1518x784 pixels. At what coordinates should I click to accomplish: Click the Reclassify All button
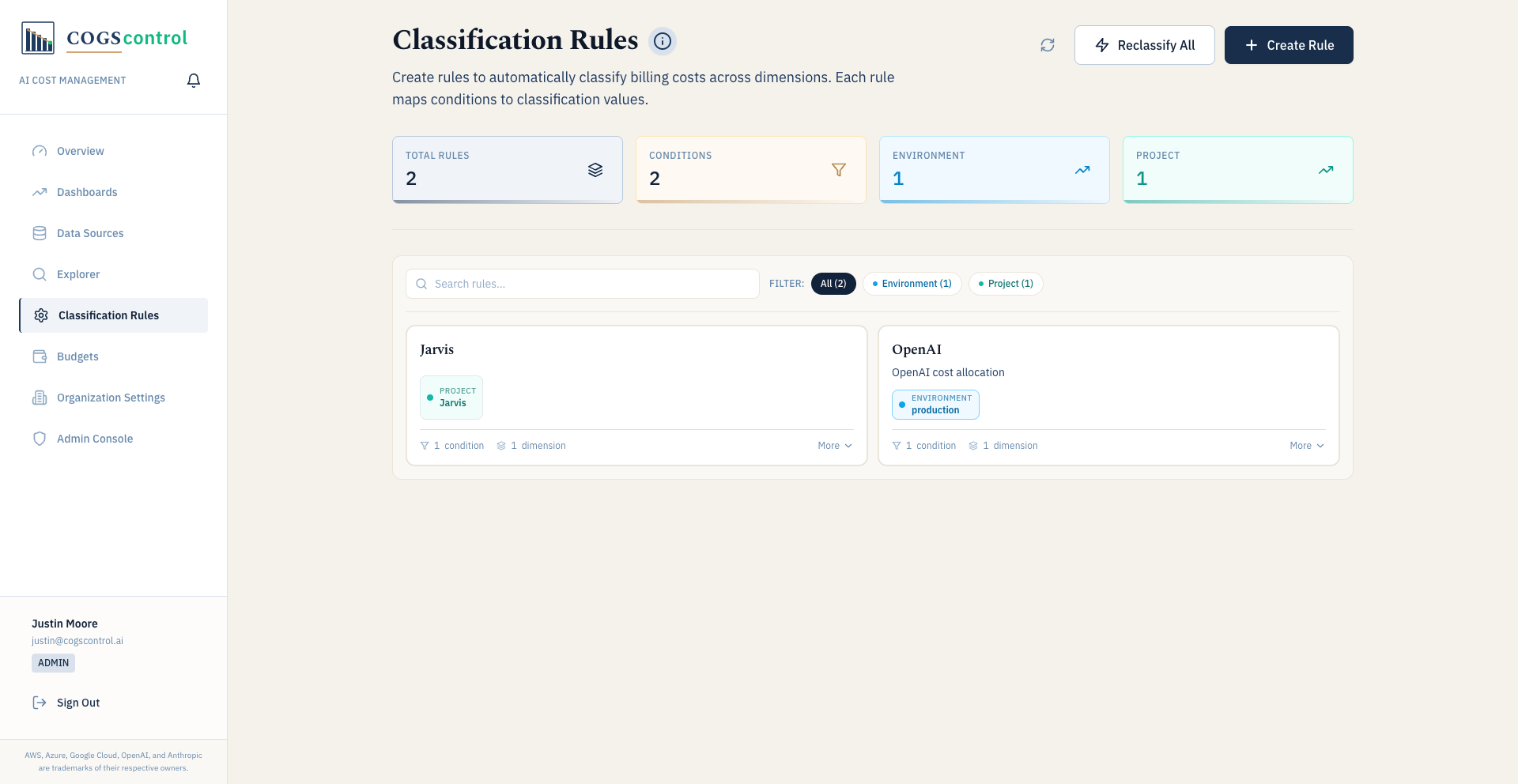(1144, 45)
